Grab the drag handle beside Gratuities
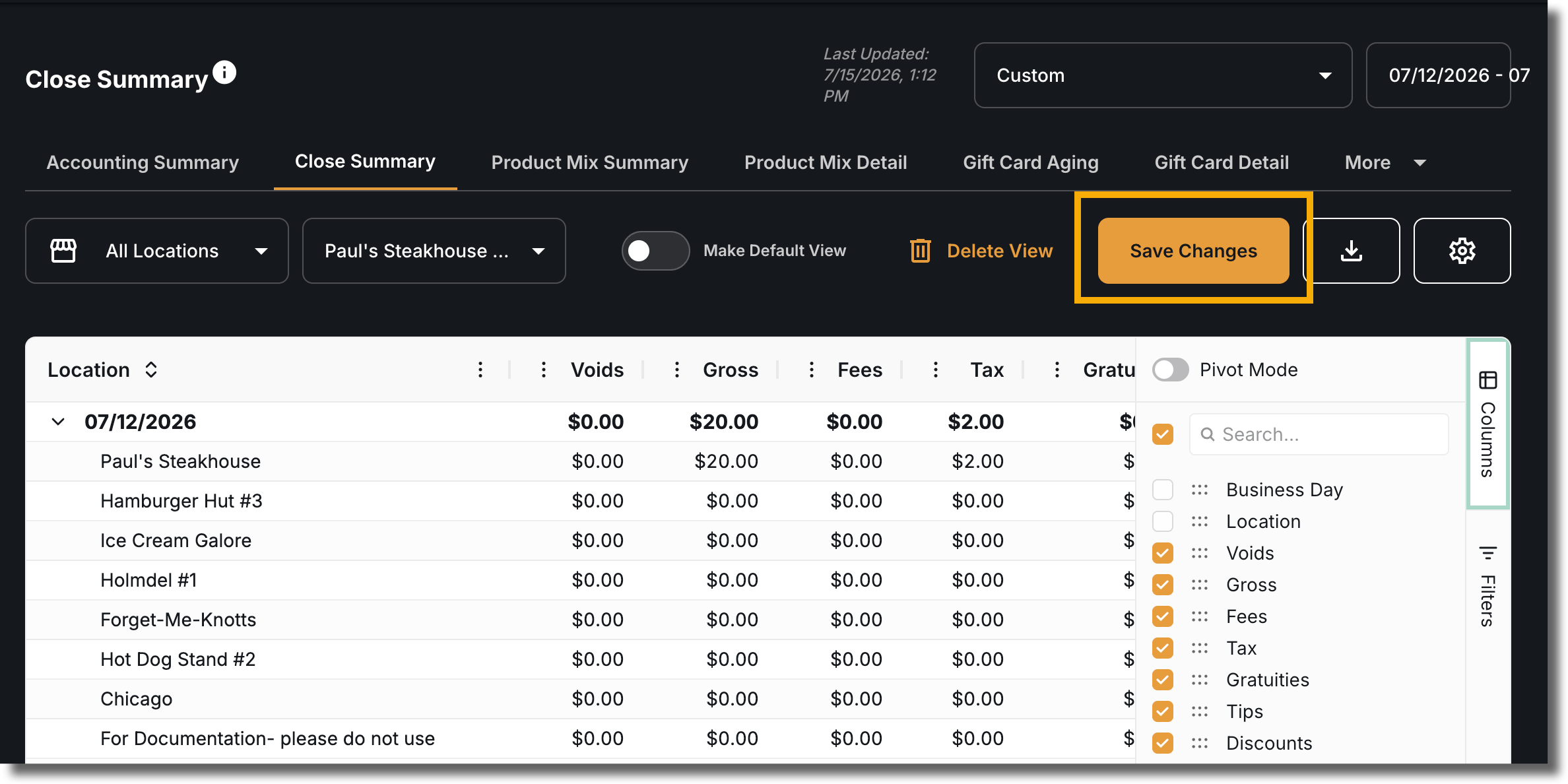 click(1200, 680)
